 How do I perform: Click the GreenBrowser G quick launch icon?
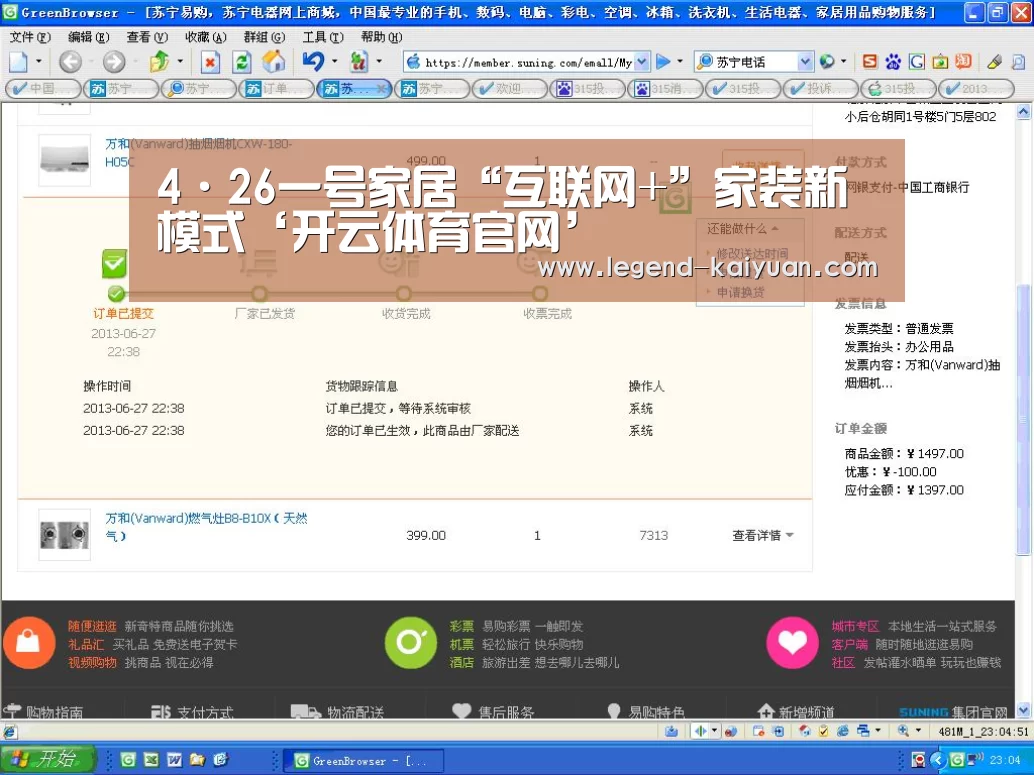(x=128, y=760)
